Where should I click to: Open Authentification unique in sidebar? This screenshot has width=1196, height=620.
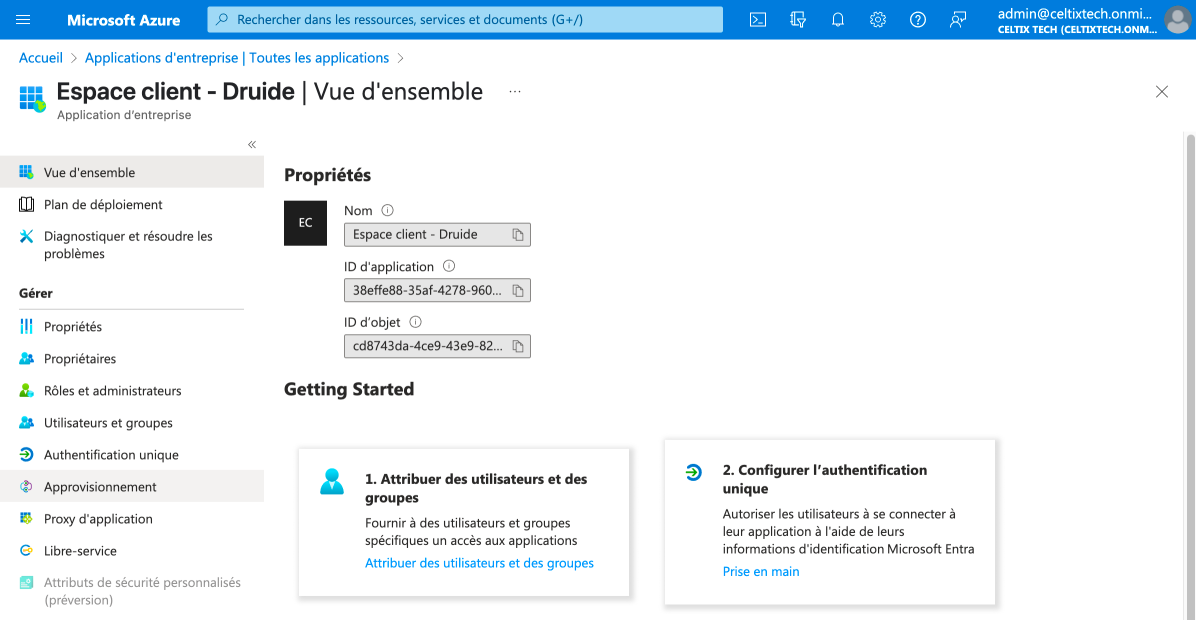[111, 455]
